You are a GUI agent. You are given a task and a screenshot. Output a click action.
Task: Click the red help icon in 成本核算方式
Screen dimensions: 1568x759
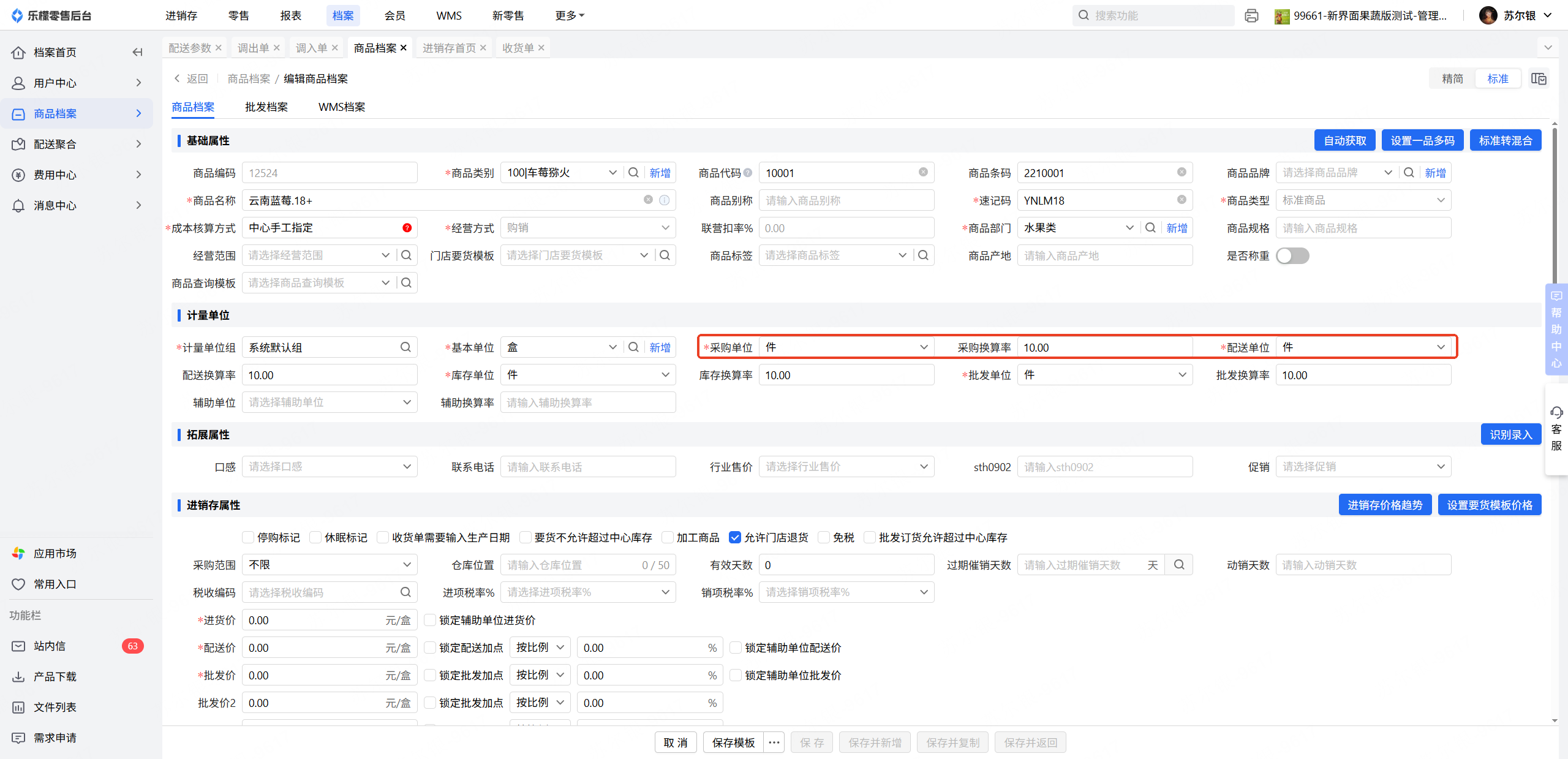tap(407, 228)
